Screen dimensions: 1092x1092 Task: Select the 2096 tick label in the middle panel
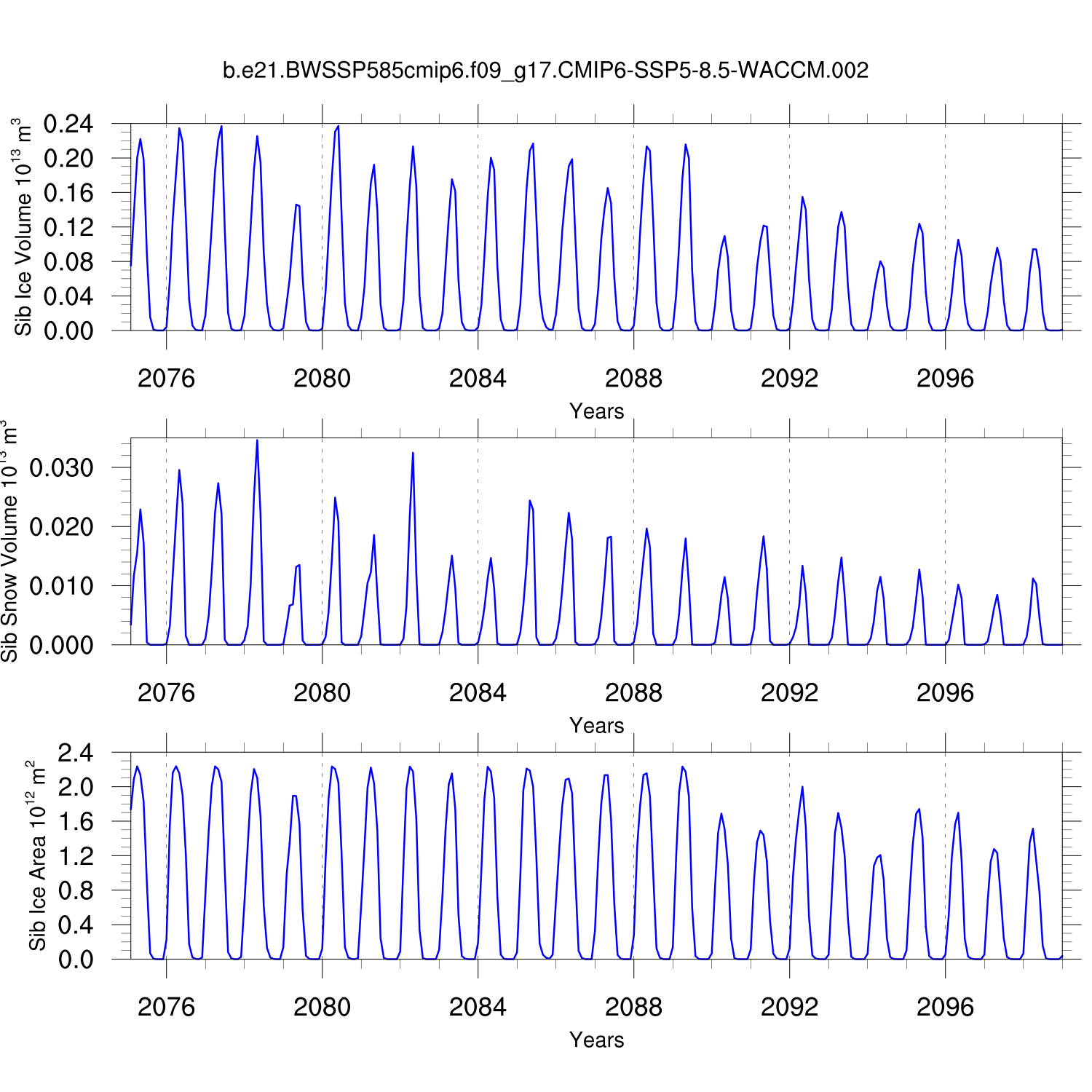tap(945, 693)
